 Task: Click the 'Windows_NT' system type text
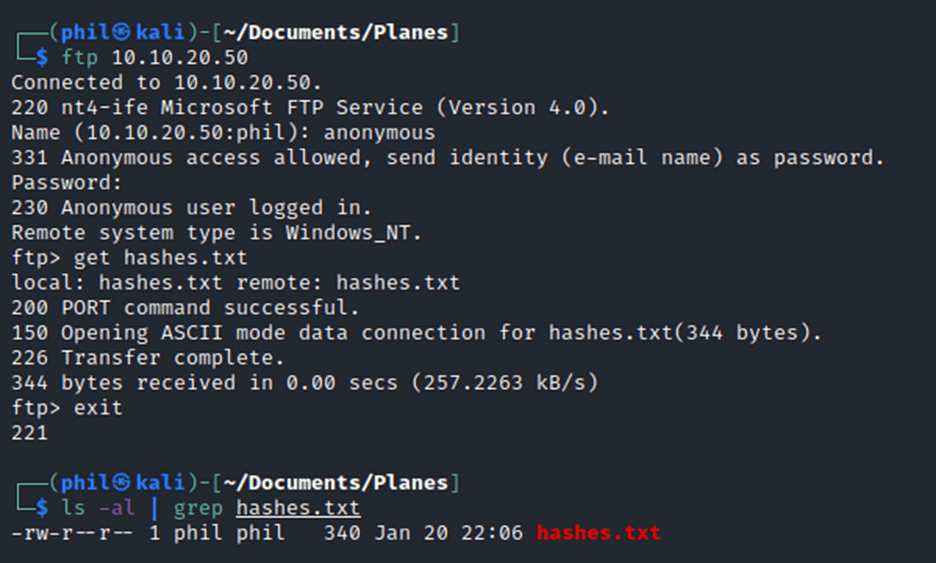347,233
